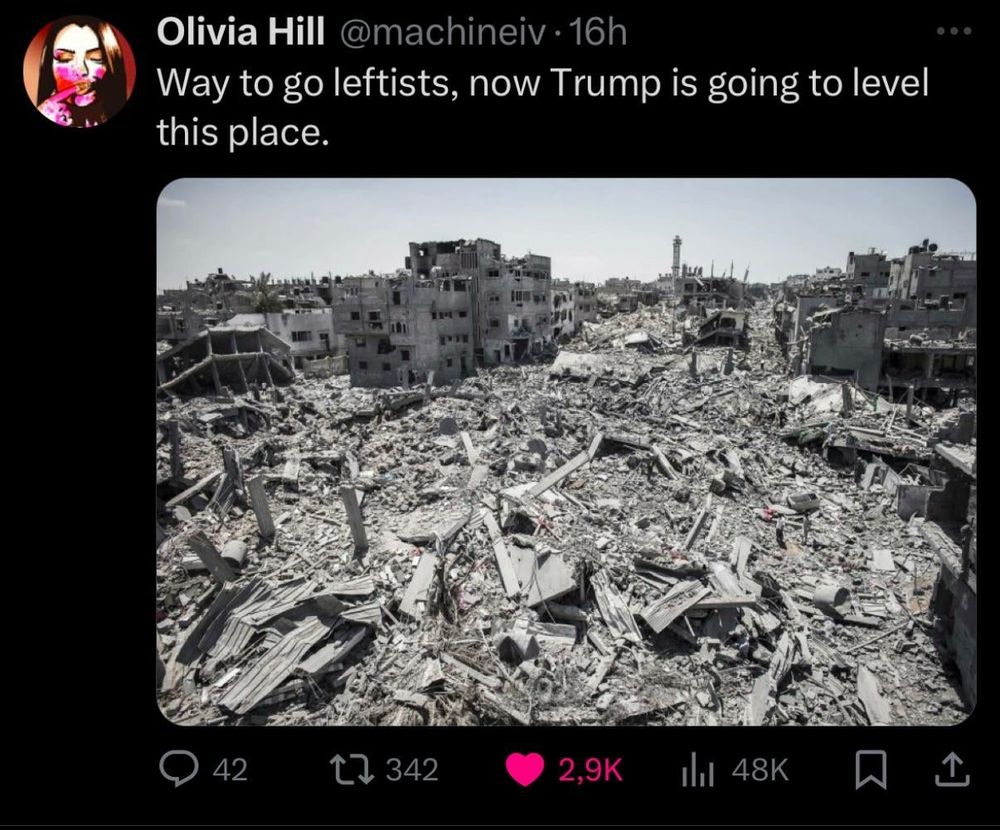This screenshot has height=830, width=1000.
Task: Click the tweet text starting 'Way to go'
Action: pyautogui.click(x=543, y=107)
